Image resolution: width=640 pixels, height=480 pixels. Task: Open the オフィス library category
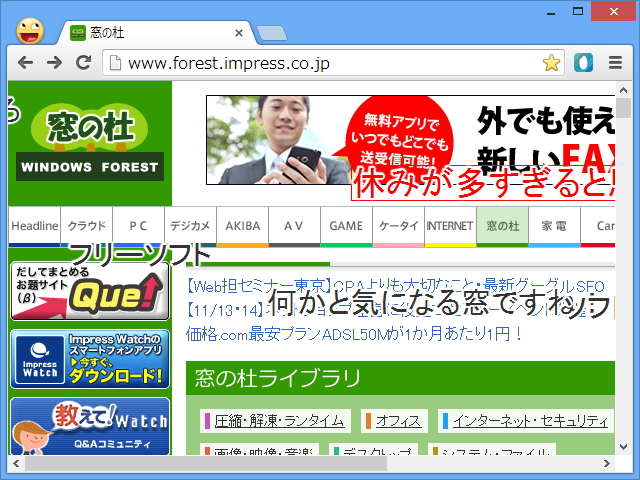coord(394,421)
